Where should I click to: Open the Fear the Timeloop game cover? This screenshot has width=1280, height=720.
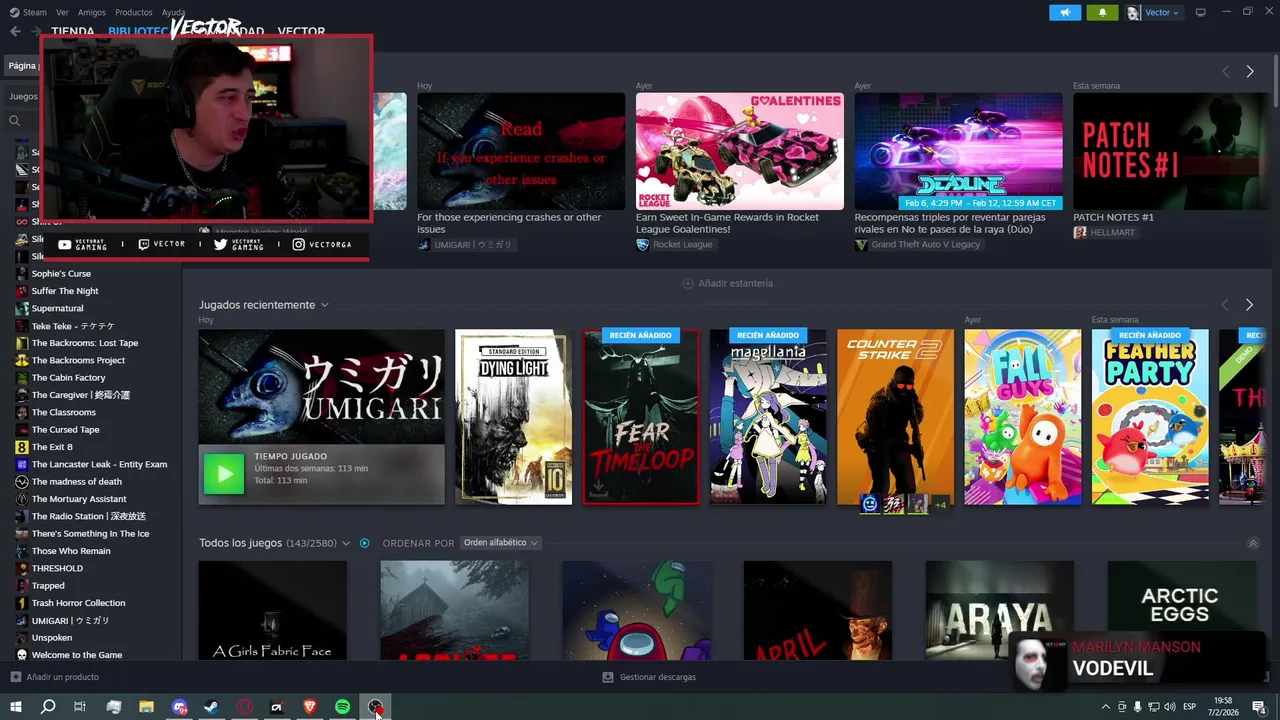point(641,417)
